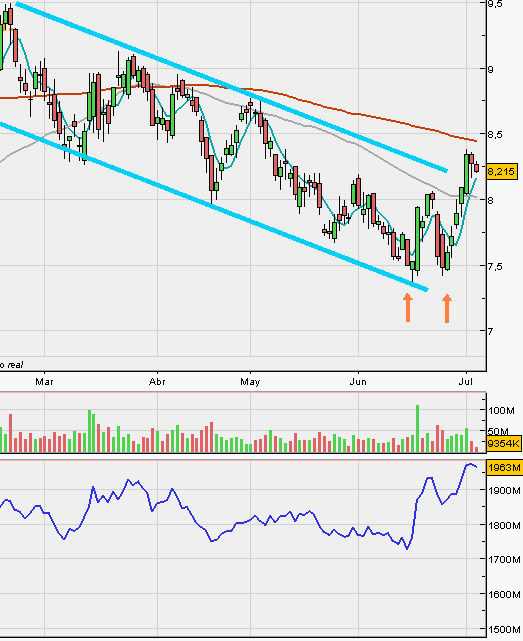Click the 8,5 price axis label

(x=495, y=134)
